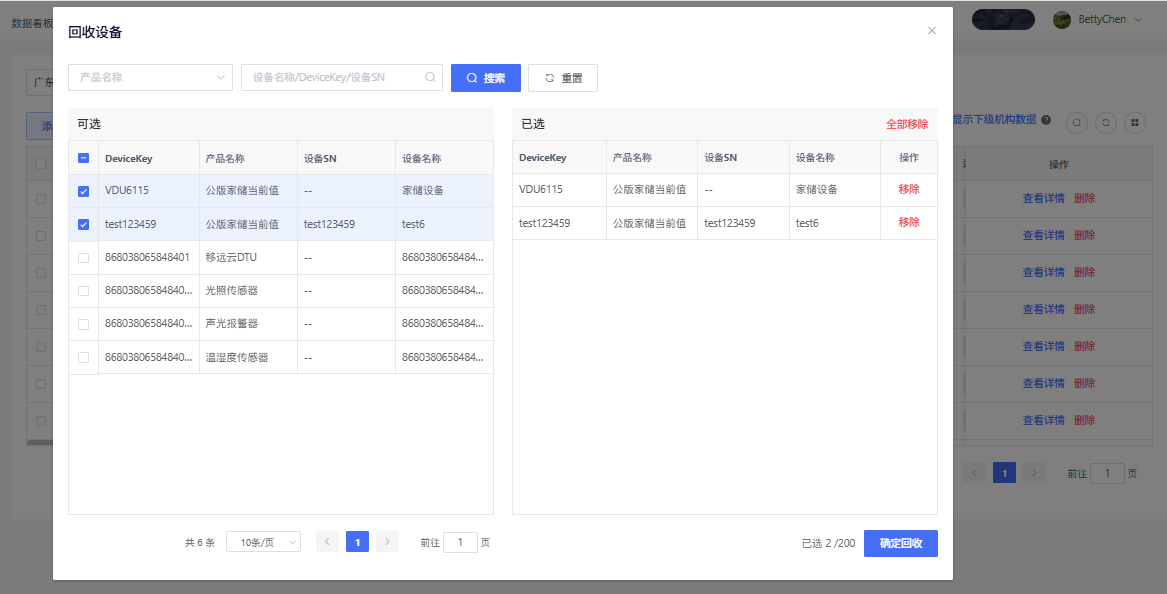Click the 重置 button
Image resolution: width=1167 pixels, height=594 pixels.
click(563, 78)
